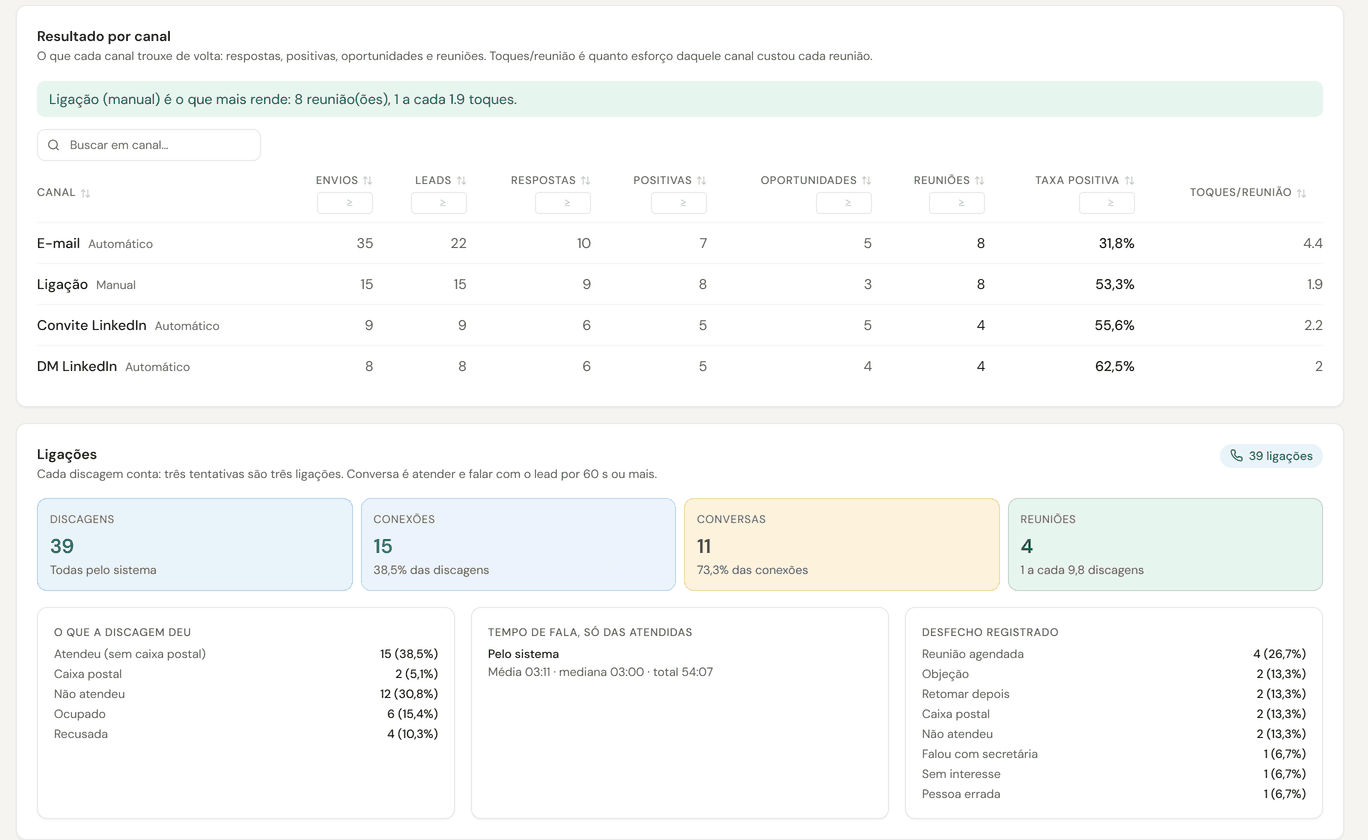1368x840 pixels.
Task: Click the Conexões 15 card
Action: click(x=518, y=545)
